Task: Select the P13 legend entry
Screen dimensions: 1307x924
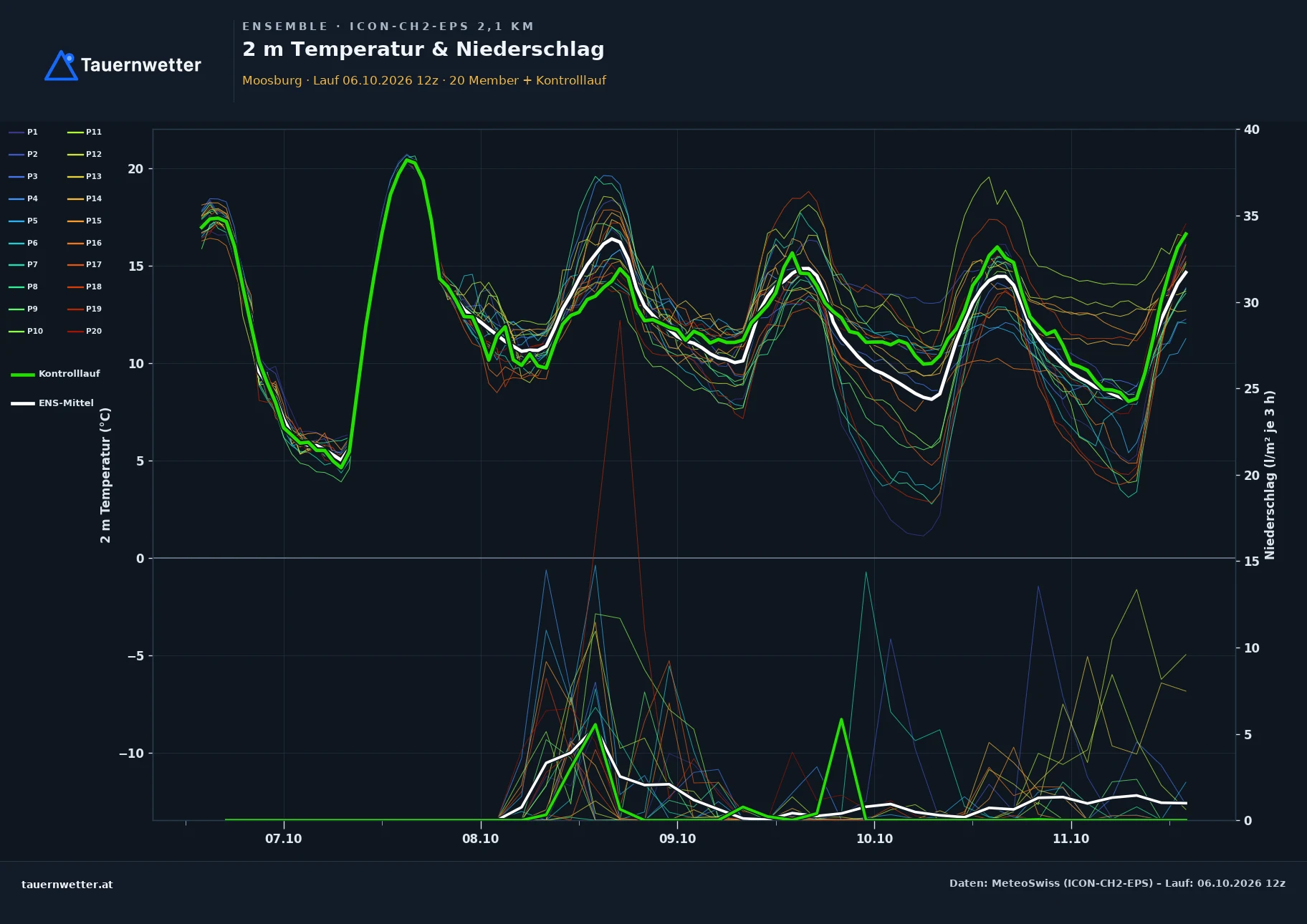Action: click(x=85, y=176)
